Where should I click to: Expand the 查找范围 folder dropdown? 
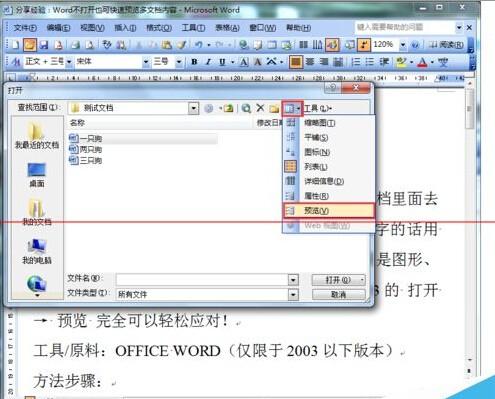point(193,108)
